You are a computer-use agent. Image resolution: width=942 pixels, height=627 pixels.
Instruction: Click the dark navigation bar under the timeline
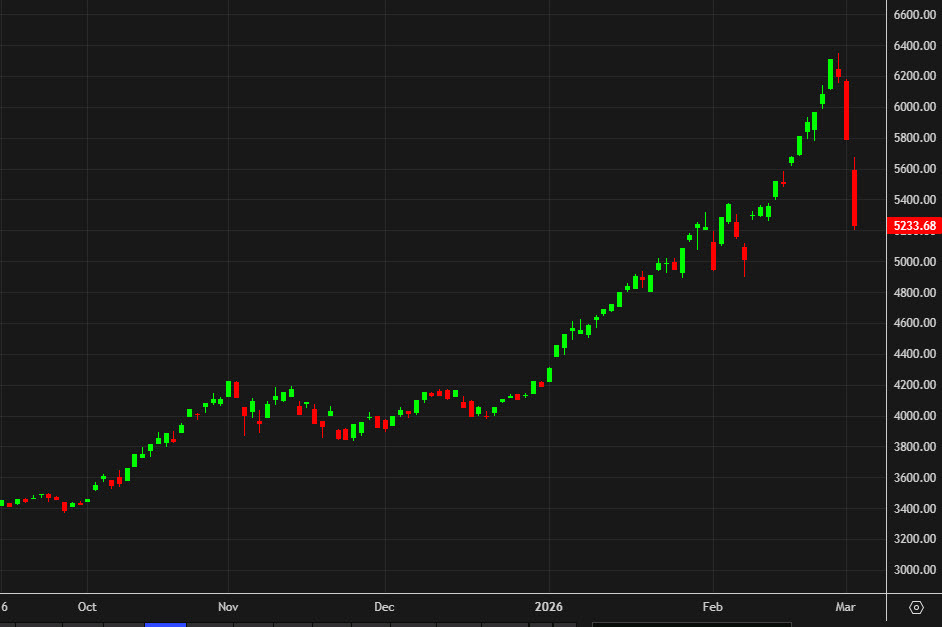450,624
